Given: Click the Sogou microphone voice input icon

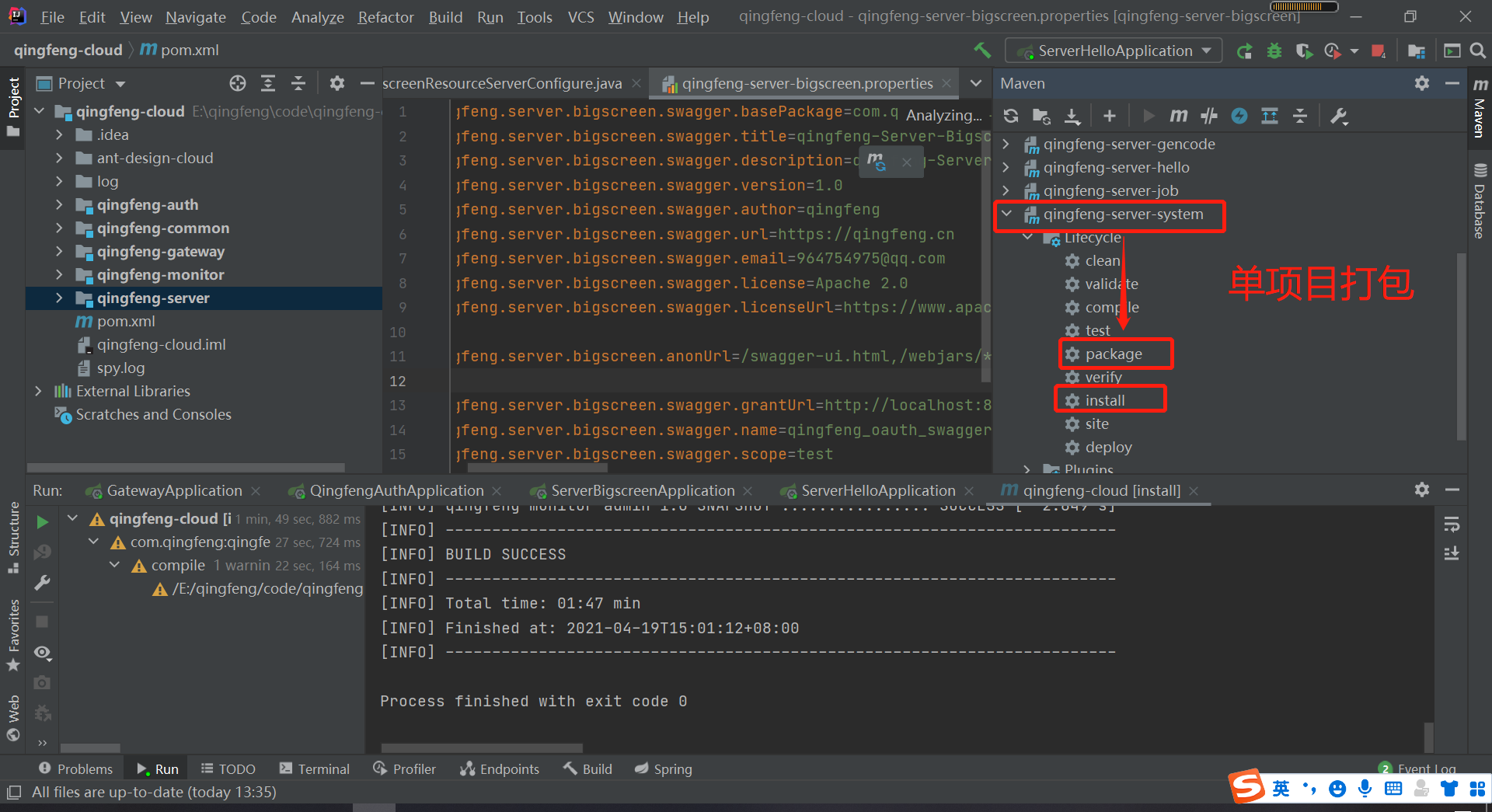Looking at the screenshot, I should 1365,789.
